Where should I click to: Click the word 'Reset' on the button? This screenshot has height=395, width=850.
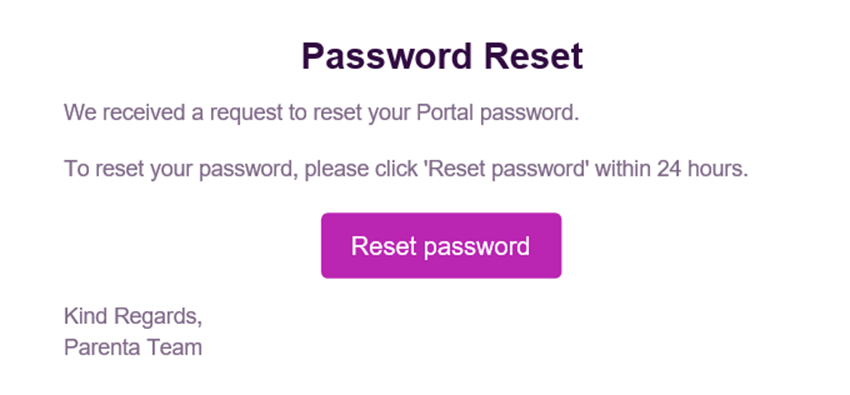pyautogui.click(x=384, y=245)
